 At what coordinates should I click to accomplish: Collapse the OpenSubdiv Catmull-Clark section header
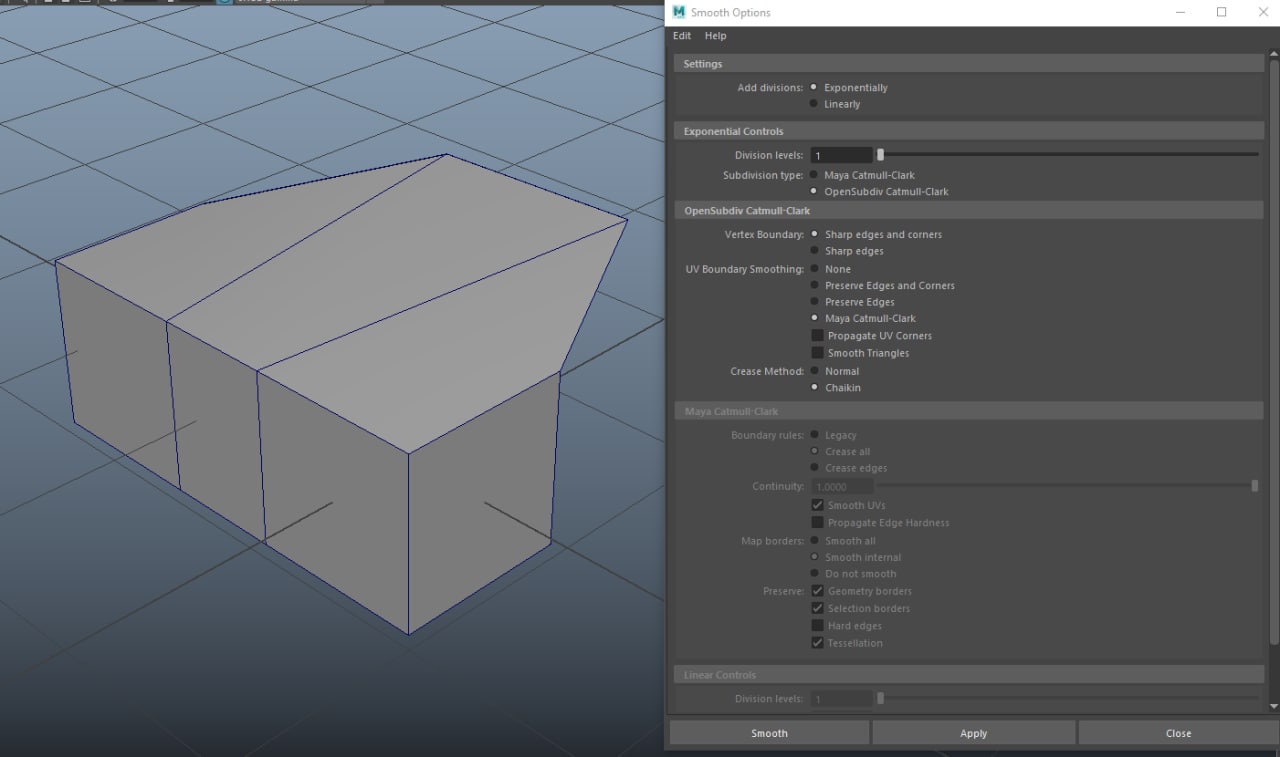click(970, 211)
